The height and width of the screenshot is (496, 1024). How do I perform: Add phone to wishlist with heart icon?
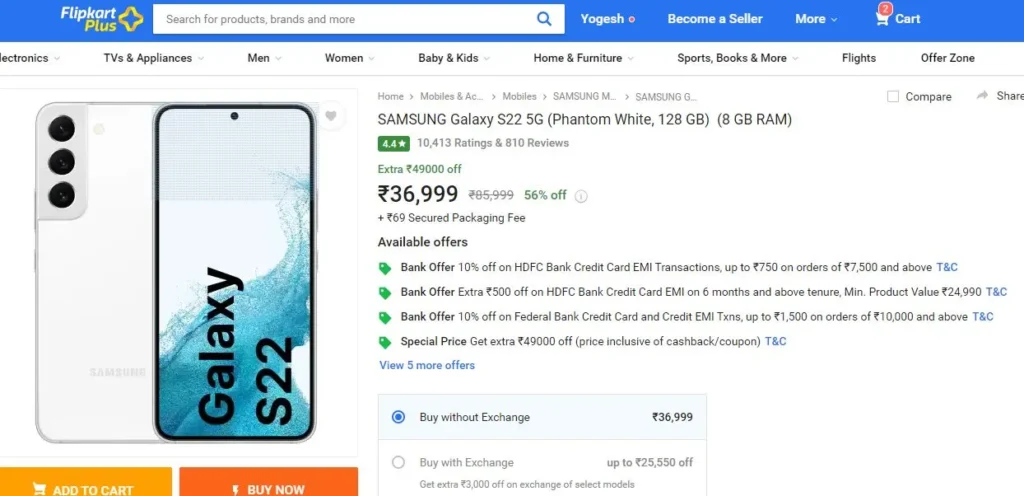point(331,116)
